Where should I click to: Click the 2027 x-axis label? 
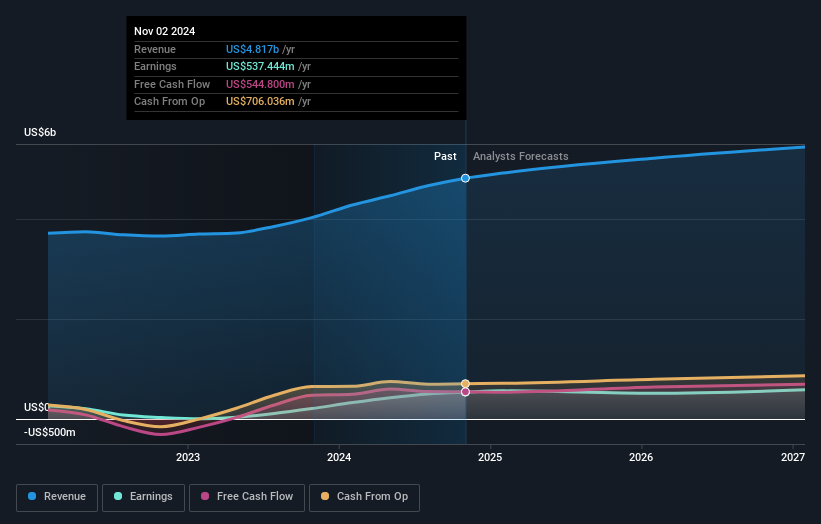tap(793, 458)
